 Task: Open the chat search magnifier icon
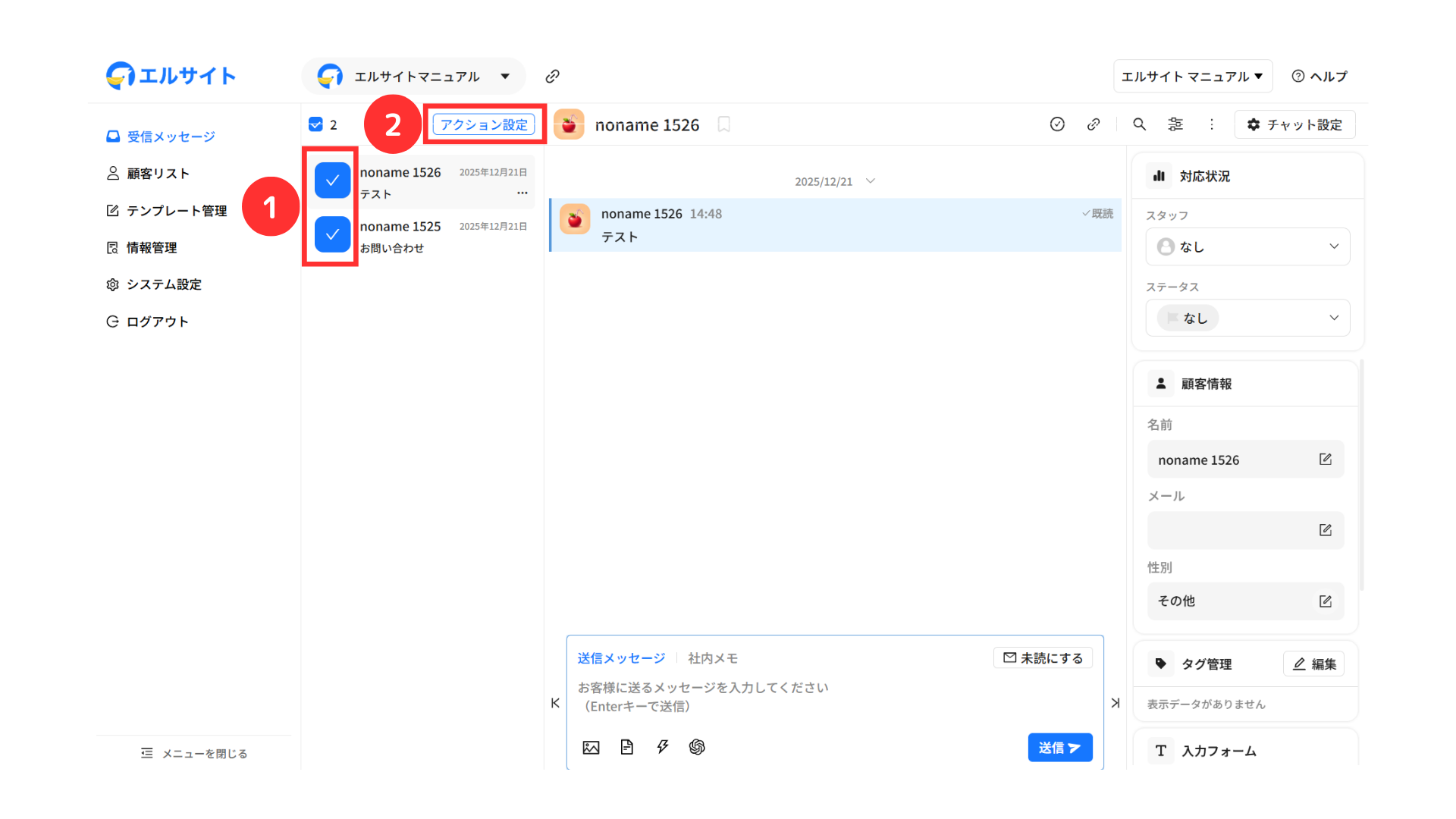pos(1139,124)
